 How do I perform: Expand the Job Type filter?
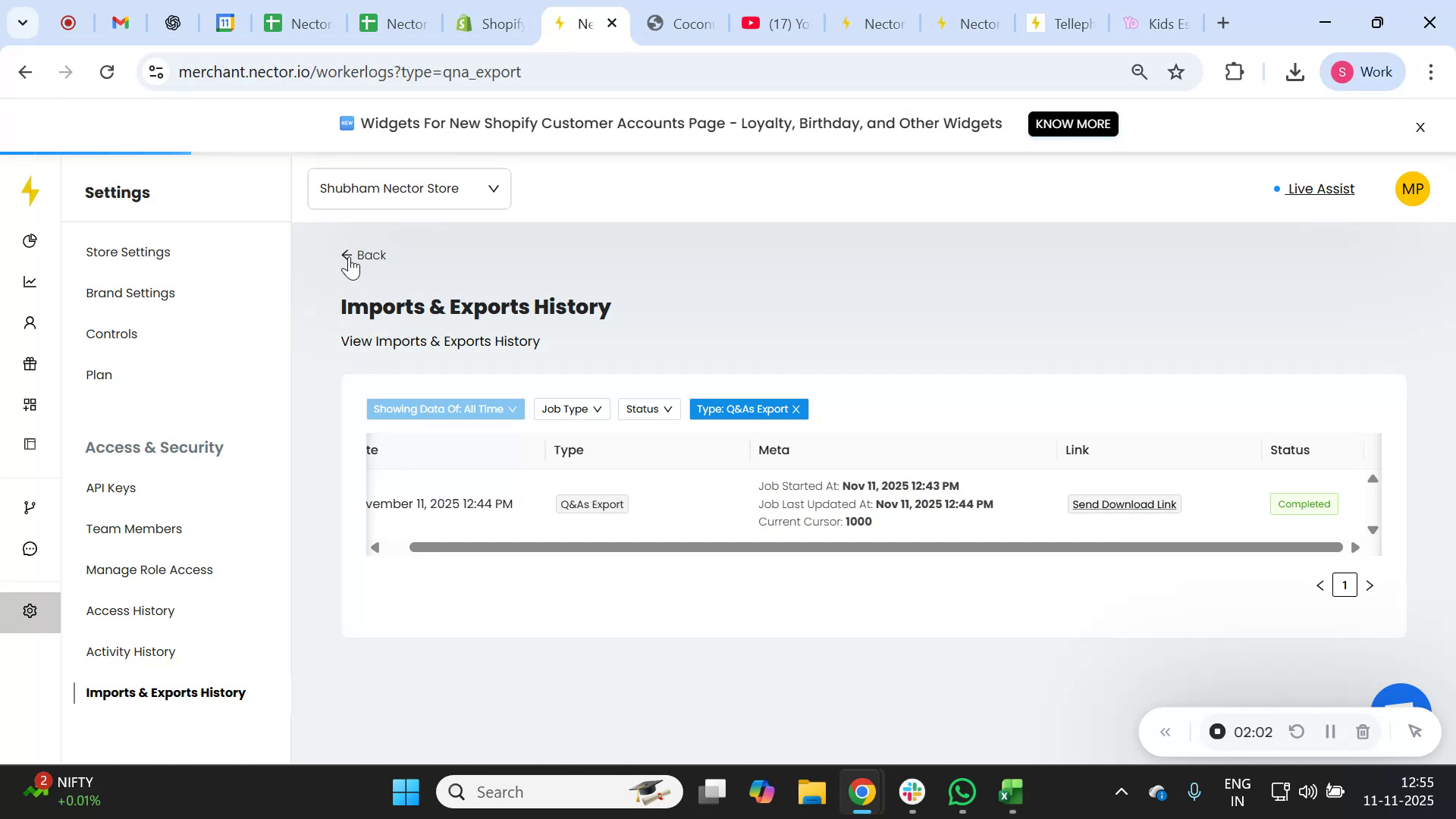571,409
